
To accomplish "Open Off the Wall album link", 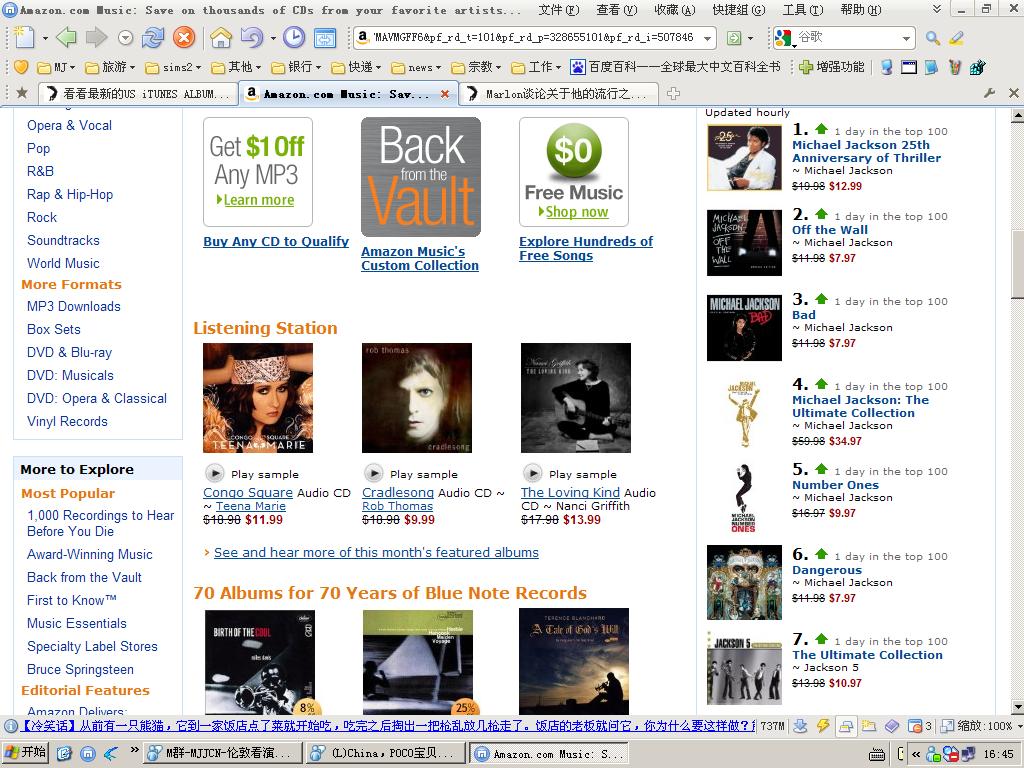I will point(830,230).
